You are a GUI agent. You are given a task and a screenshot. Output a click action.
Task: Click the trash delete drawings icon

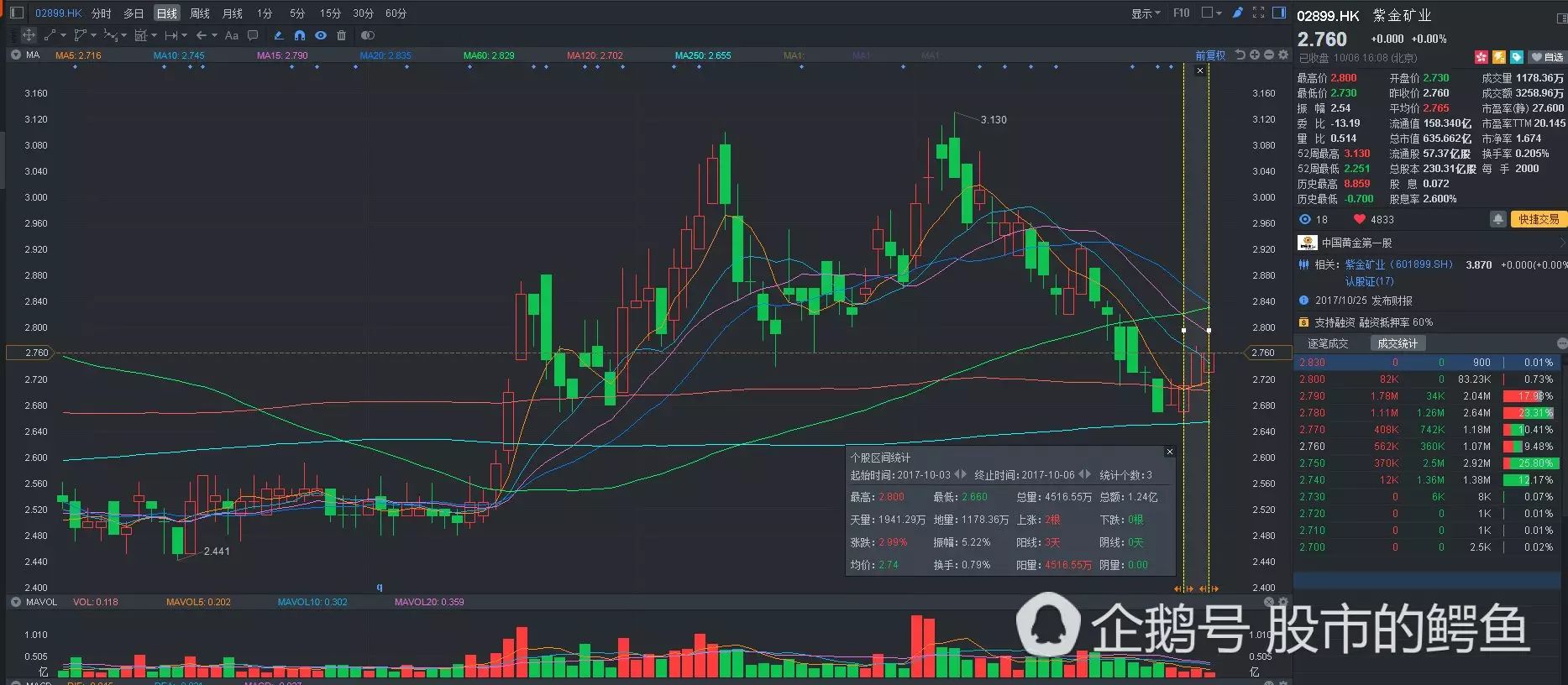(x=341, y=35)
